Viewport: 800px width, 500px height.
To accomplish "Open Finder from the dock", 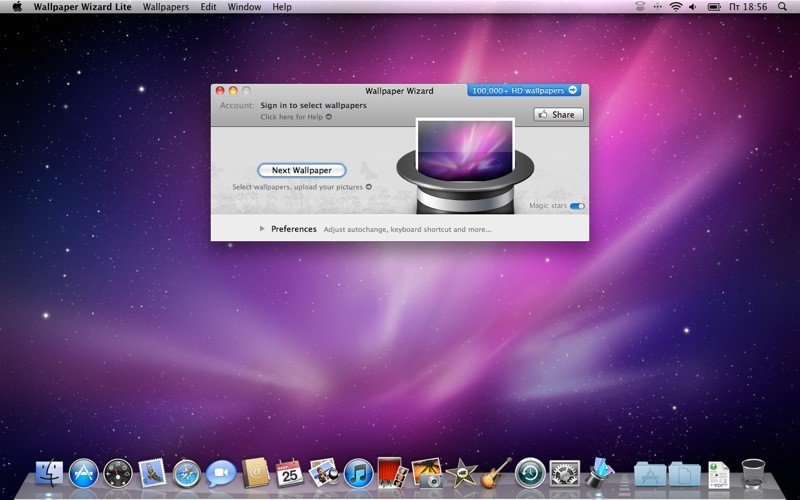I will [49, 473].
